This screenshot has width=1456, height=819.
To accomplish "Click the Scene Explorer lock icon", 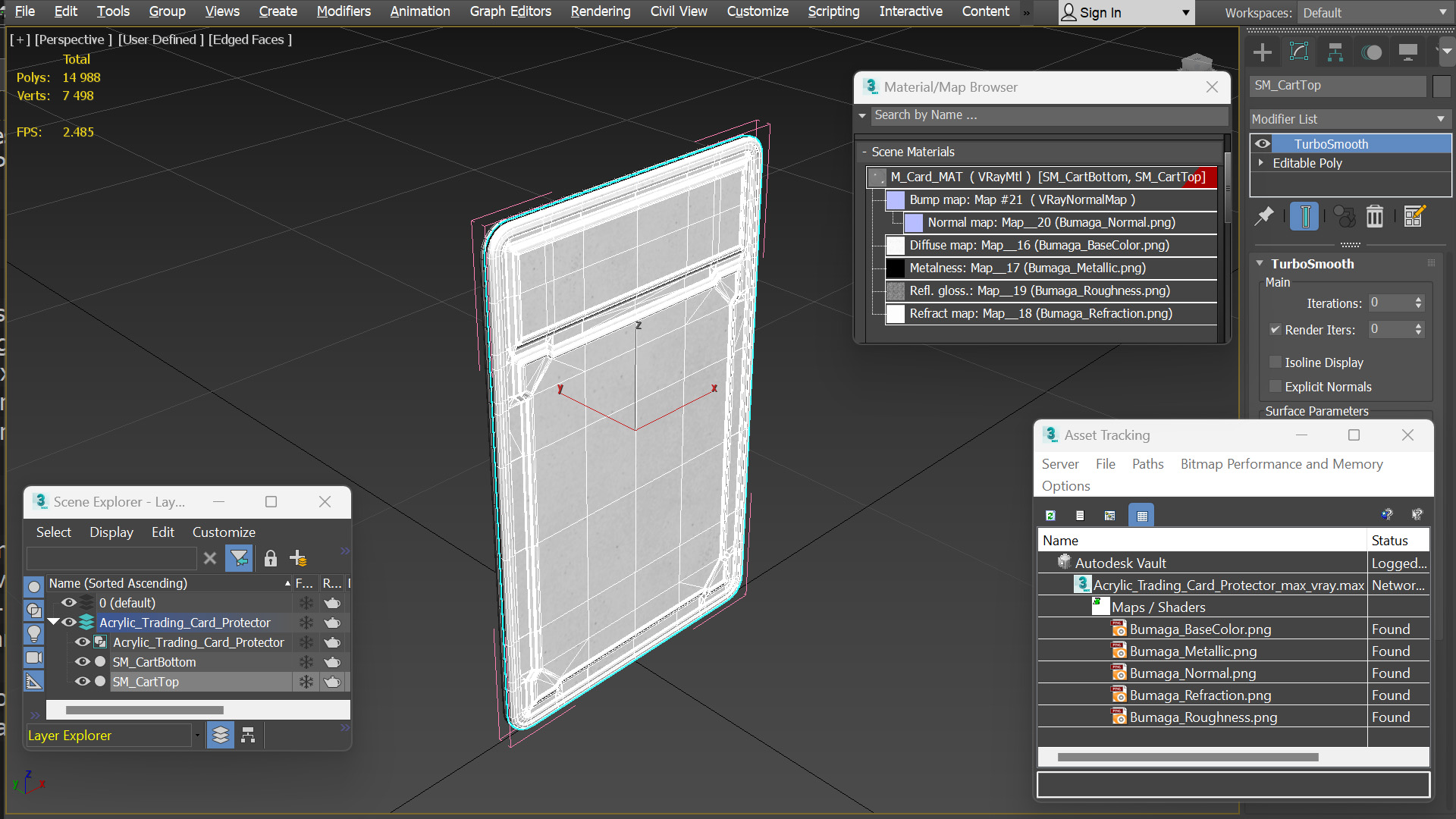I will pos(271,559).
